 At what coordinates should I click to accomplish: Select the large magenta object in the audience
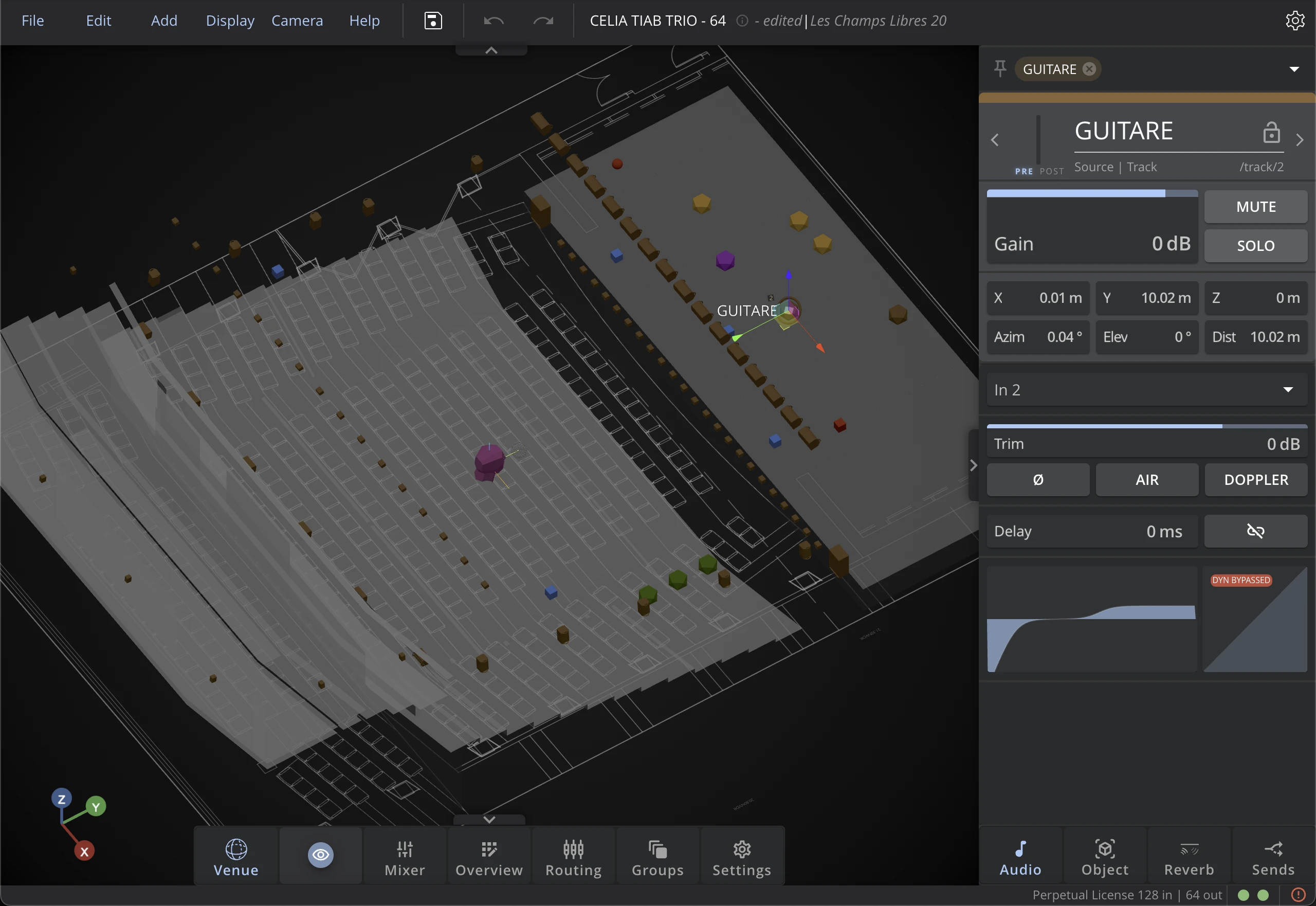(489, 463)
